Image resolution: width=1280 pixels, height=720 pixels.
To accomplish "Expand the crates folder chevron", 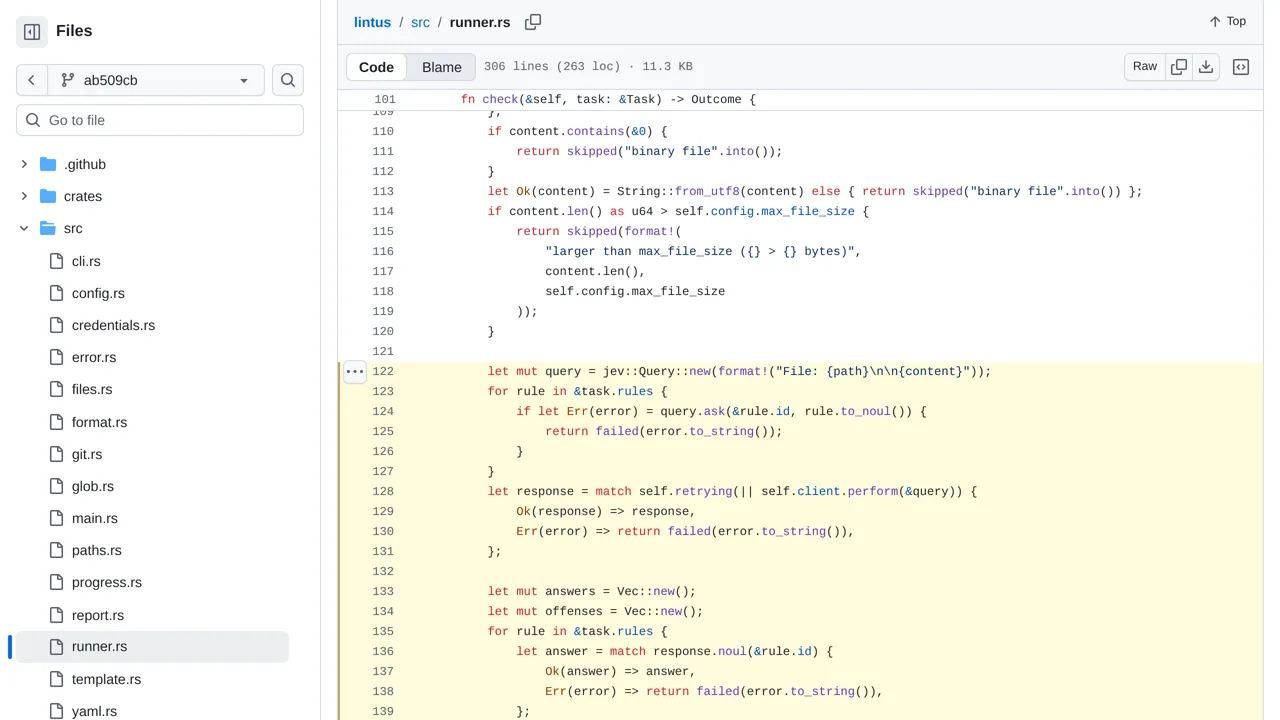I will point(24,196).
